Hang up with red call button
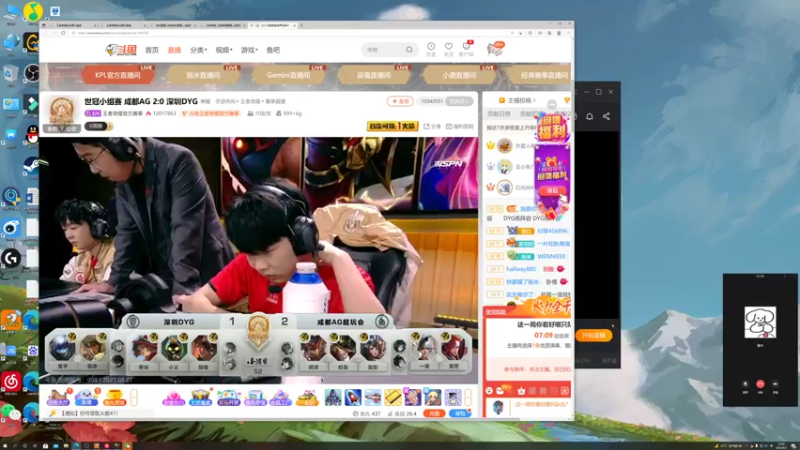Image resolution: width=800 pixels, height=450 pixels. click(760, 384)
